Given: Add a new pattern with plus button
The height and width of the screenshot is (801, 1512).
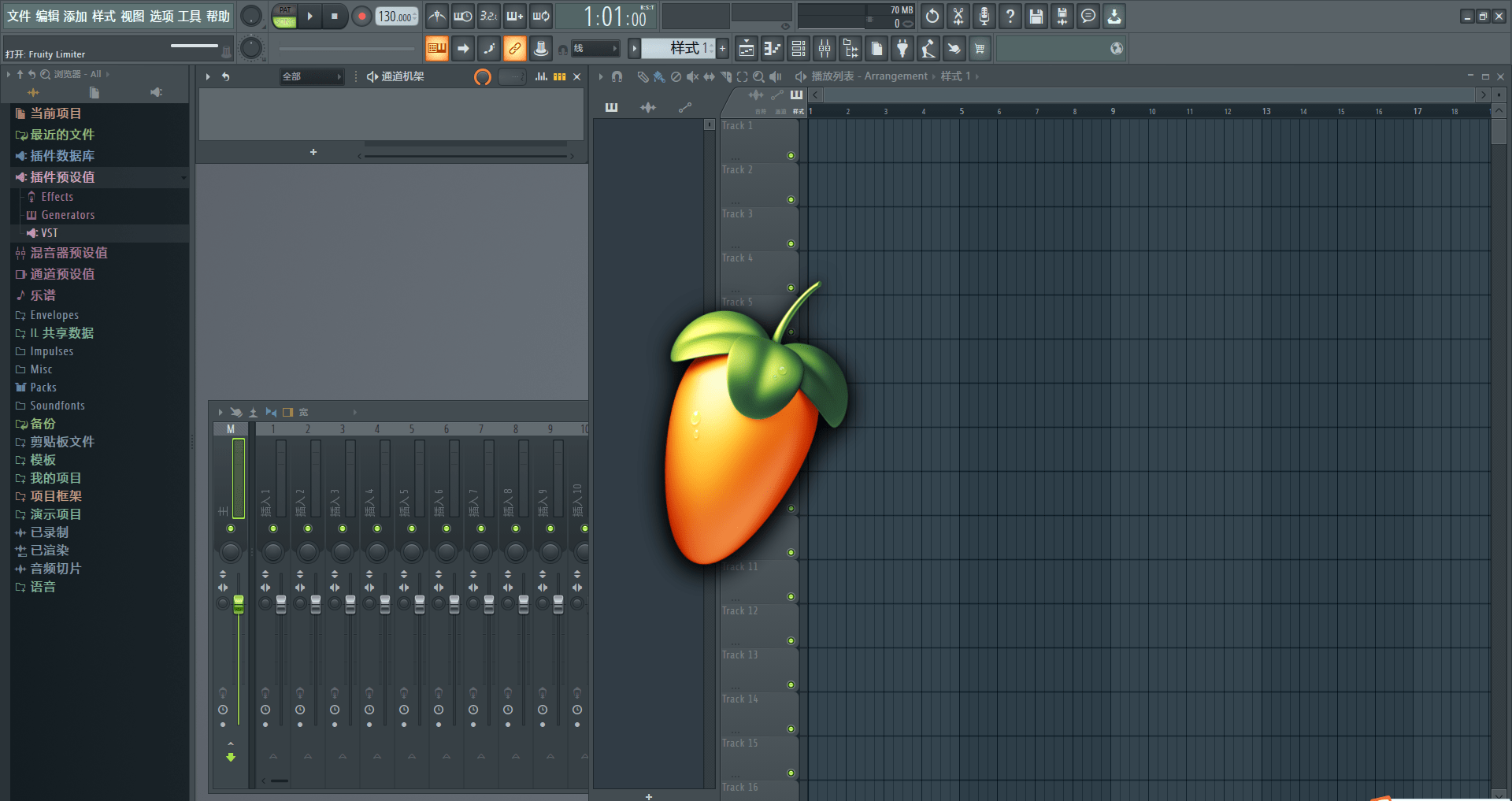Looking at the screenshot, I should coord(722,49).
